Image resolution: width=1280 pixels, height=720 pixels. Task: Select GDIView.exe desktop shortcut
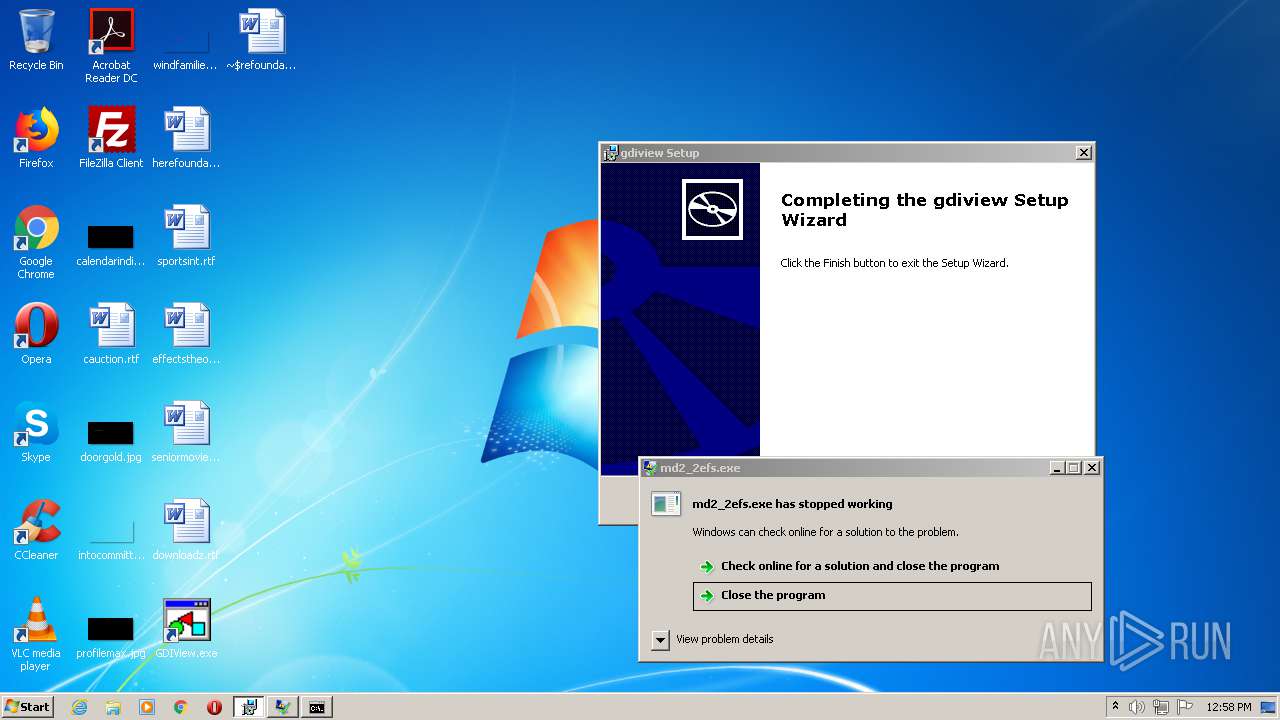186,628
